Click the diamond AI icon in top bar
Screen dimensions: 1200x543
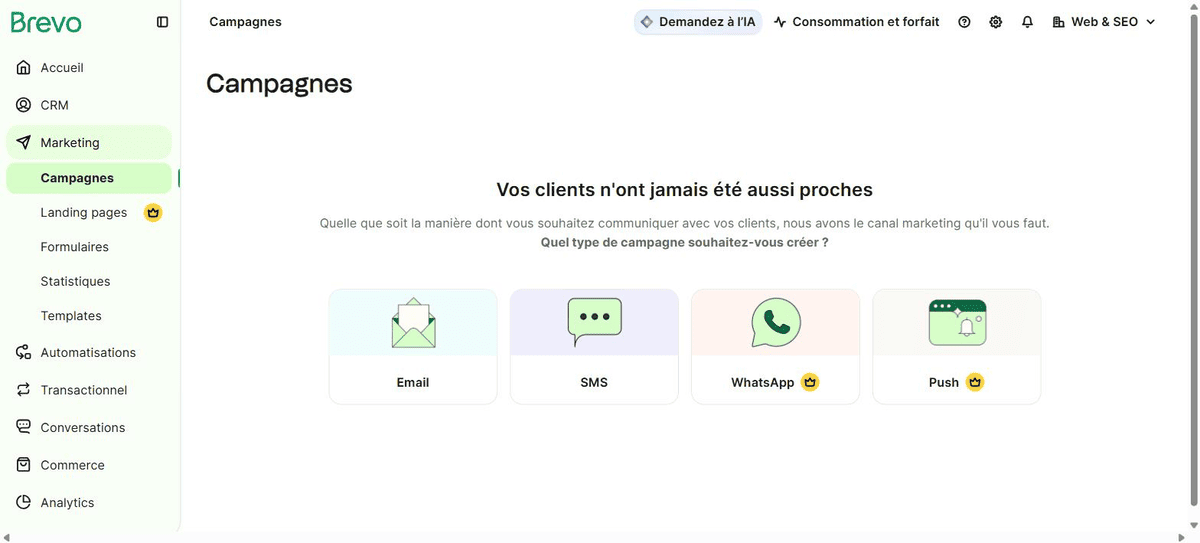click(x=647, y=22)
